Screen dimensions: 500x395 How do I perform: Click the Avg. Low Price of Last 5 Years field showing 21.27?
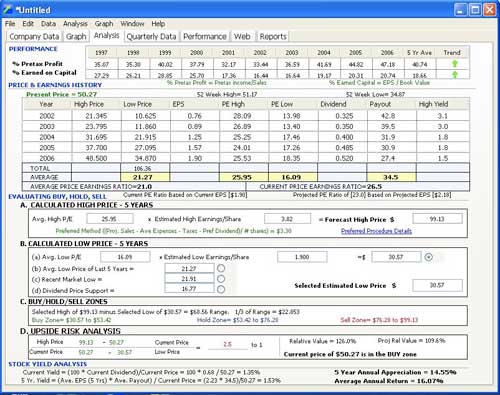(x=189, y=268)
